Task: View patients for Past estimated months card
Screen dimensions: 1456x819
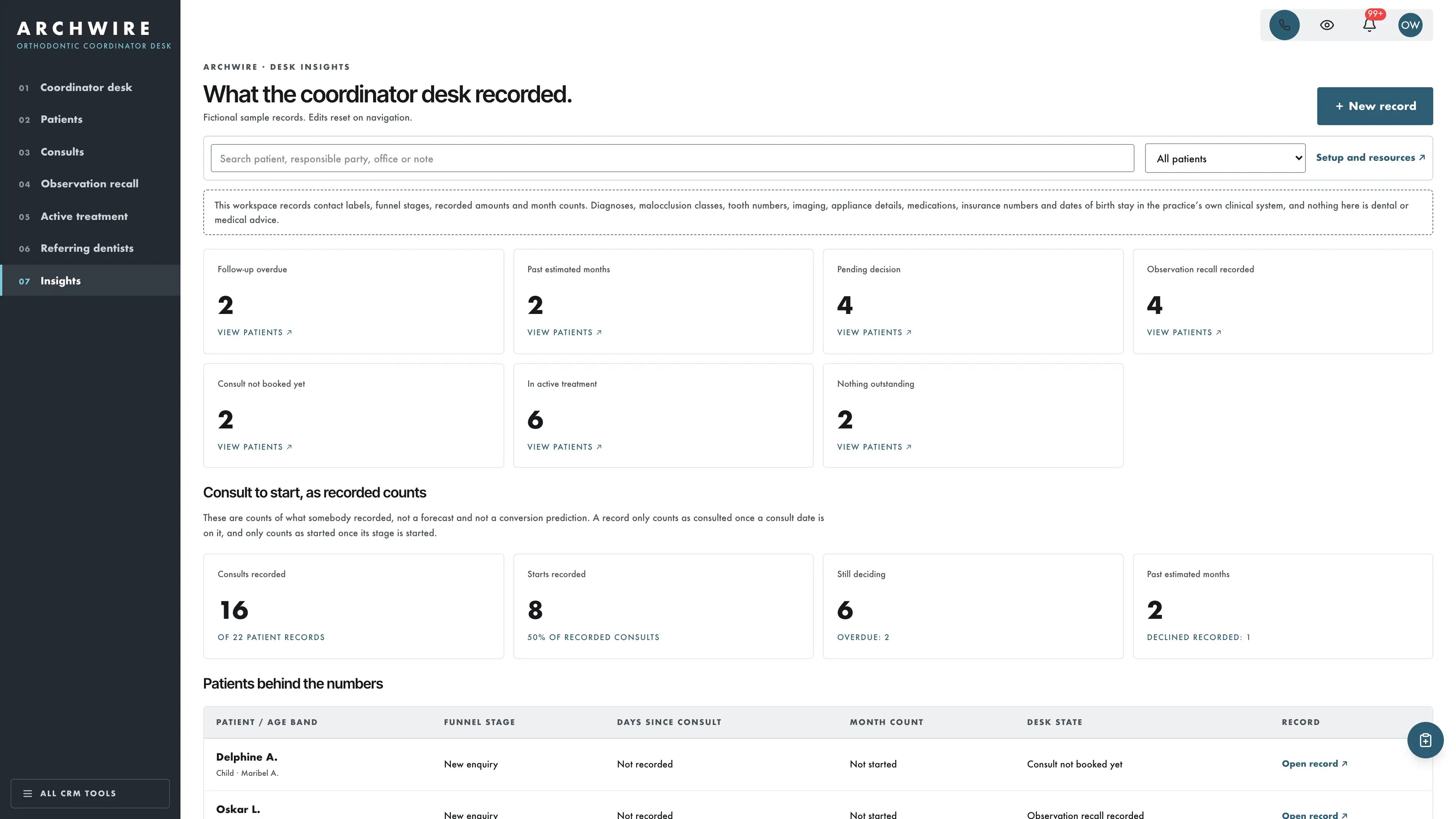Action: (565, 333)
